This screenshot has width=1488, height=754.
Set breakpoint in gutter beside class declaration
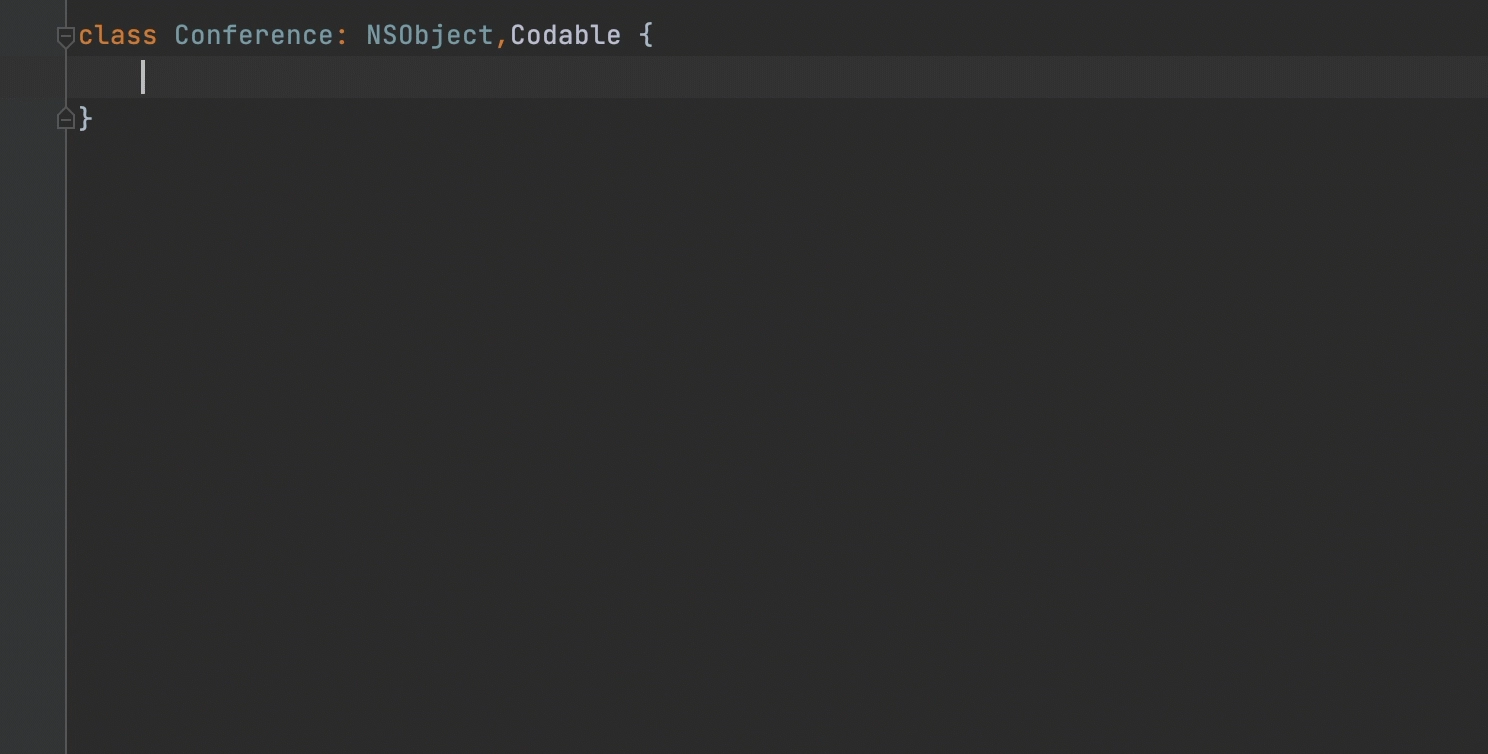[28, 36]
